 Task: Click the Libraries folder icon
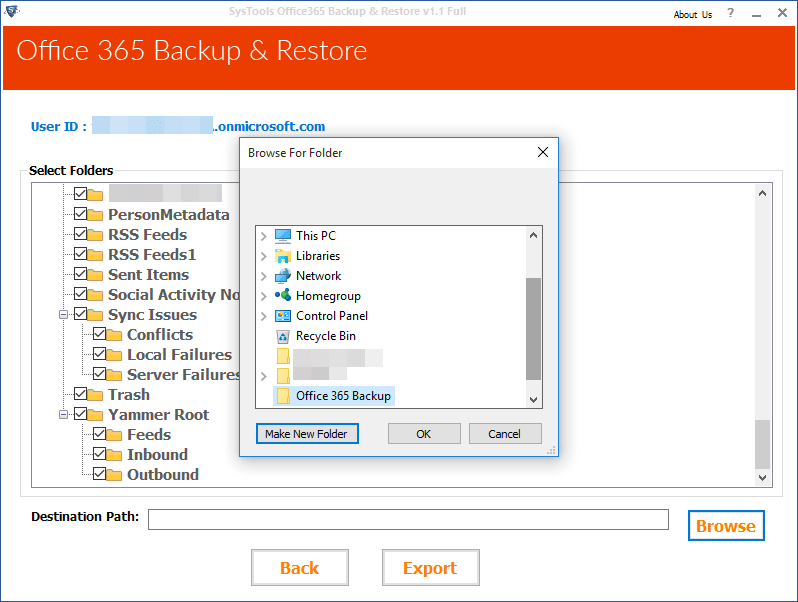click(x=283, y=255)
